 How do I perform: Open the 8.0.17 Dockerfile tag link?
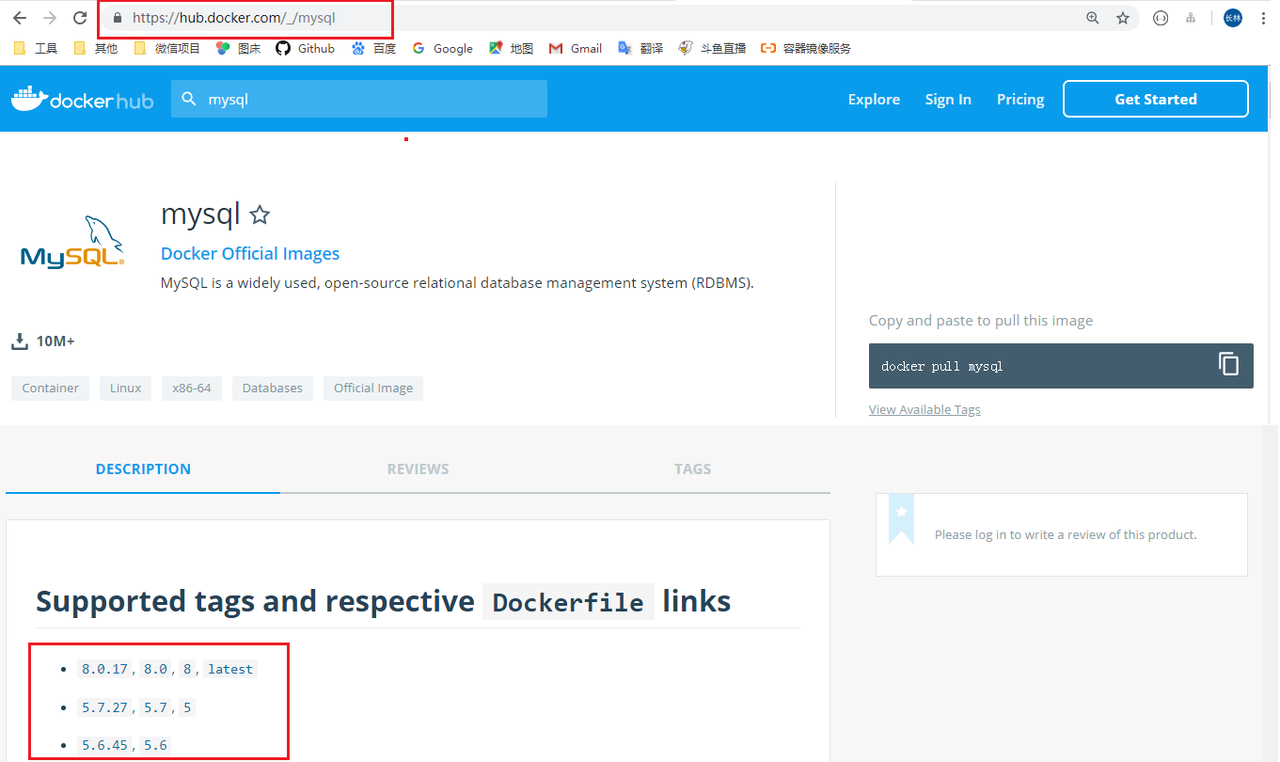pyautogui.click(x=105, y=669)
